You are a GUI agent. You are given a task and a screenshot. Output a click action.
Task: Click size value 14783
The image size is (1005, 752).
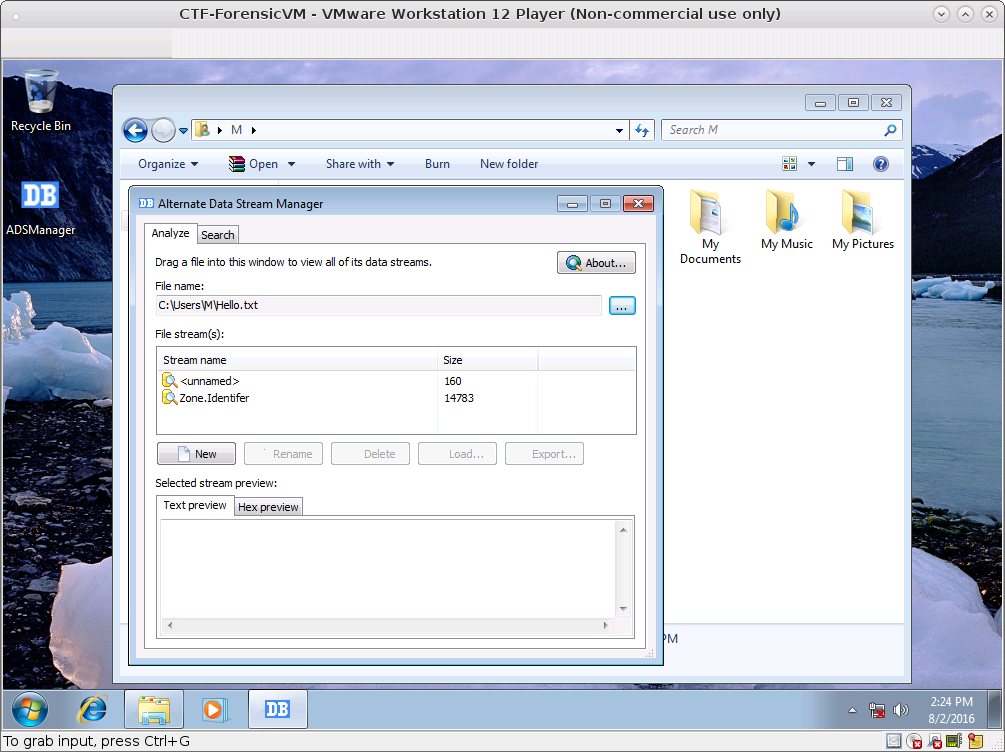[x=459, y=398]
